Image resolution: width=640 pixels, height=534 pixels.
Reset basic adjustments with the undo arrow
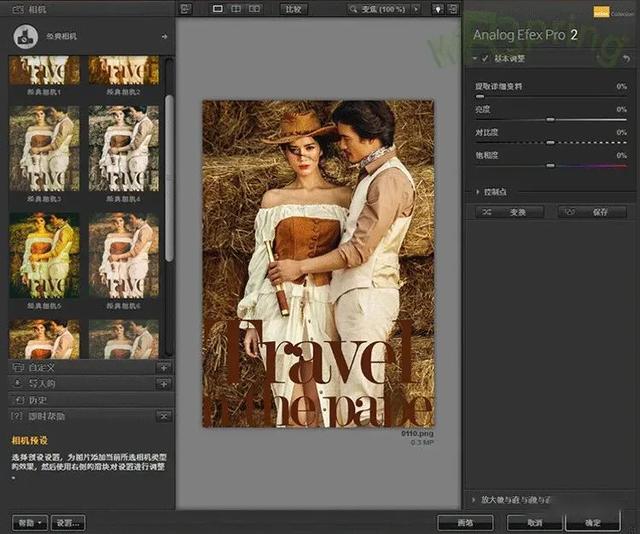tap(626, 59)
